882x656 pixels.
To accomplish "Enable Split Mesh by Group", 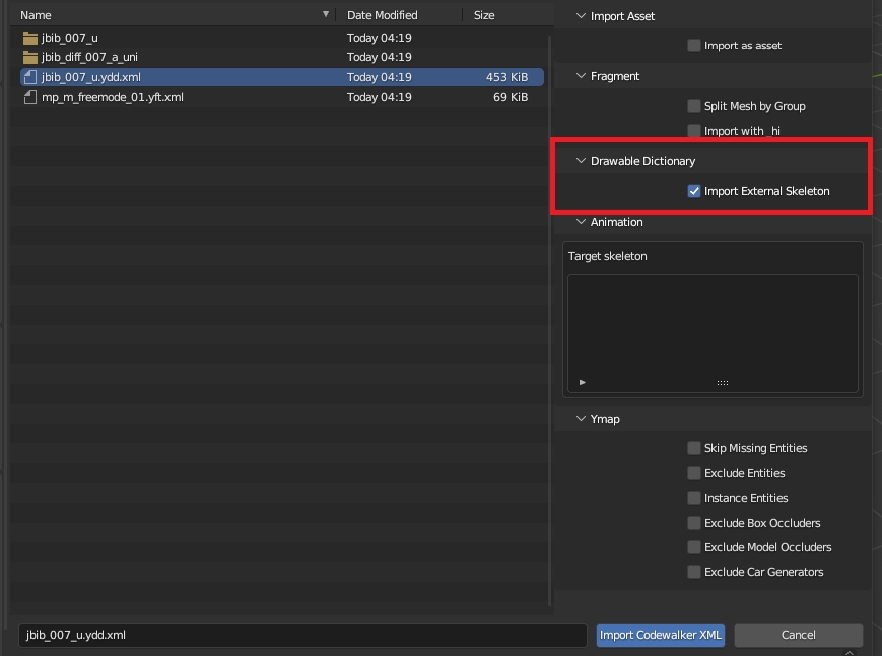I will point(694,106).
